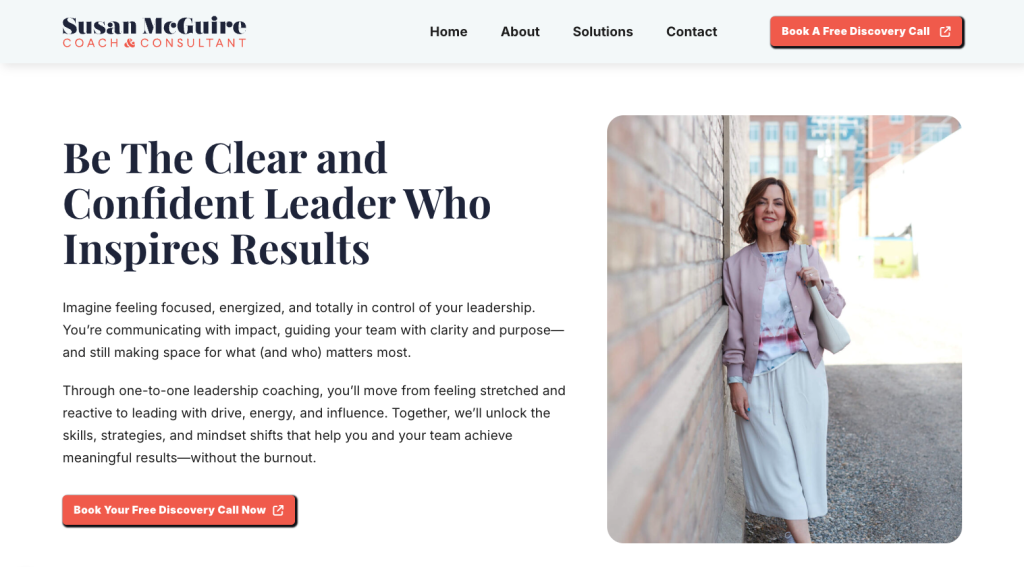
Task: Click the main headline about confident leader
Action: point(277,203)
